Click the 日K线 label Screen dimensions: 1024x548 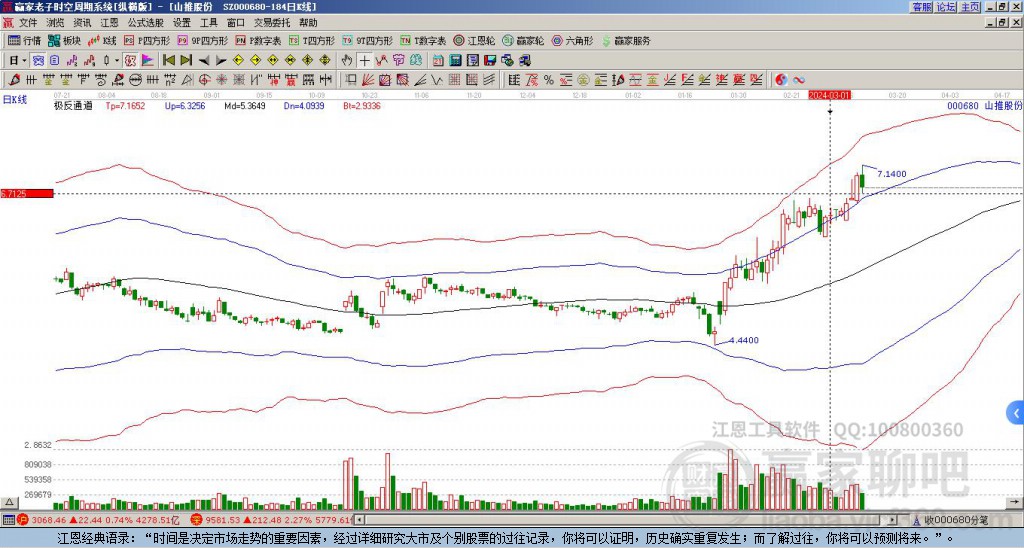(15, 99)
